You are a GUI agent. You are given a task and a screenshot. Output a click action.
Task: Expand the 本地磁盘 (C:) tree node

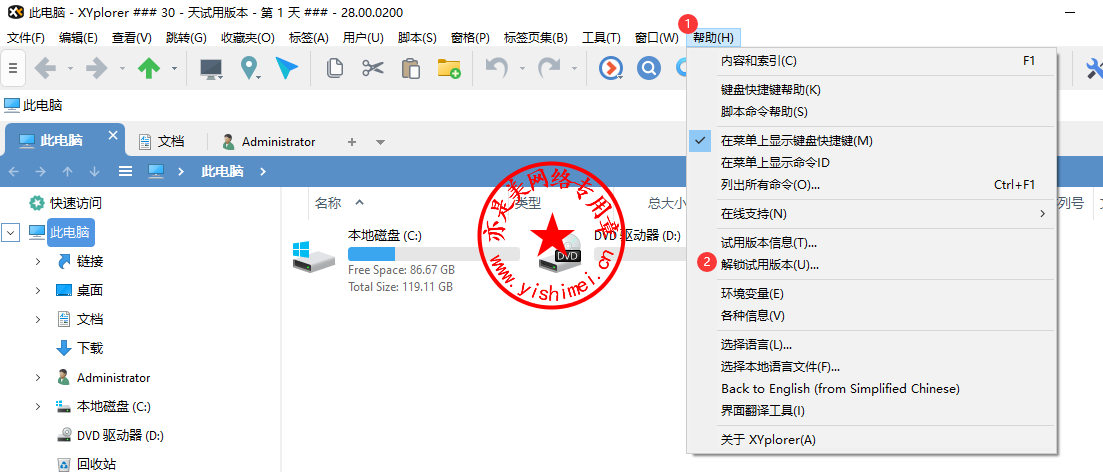(x=38, y=407)
